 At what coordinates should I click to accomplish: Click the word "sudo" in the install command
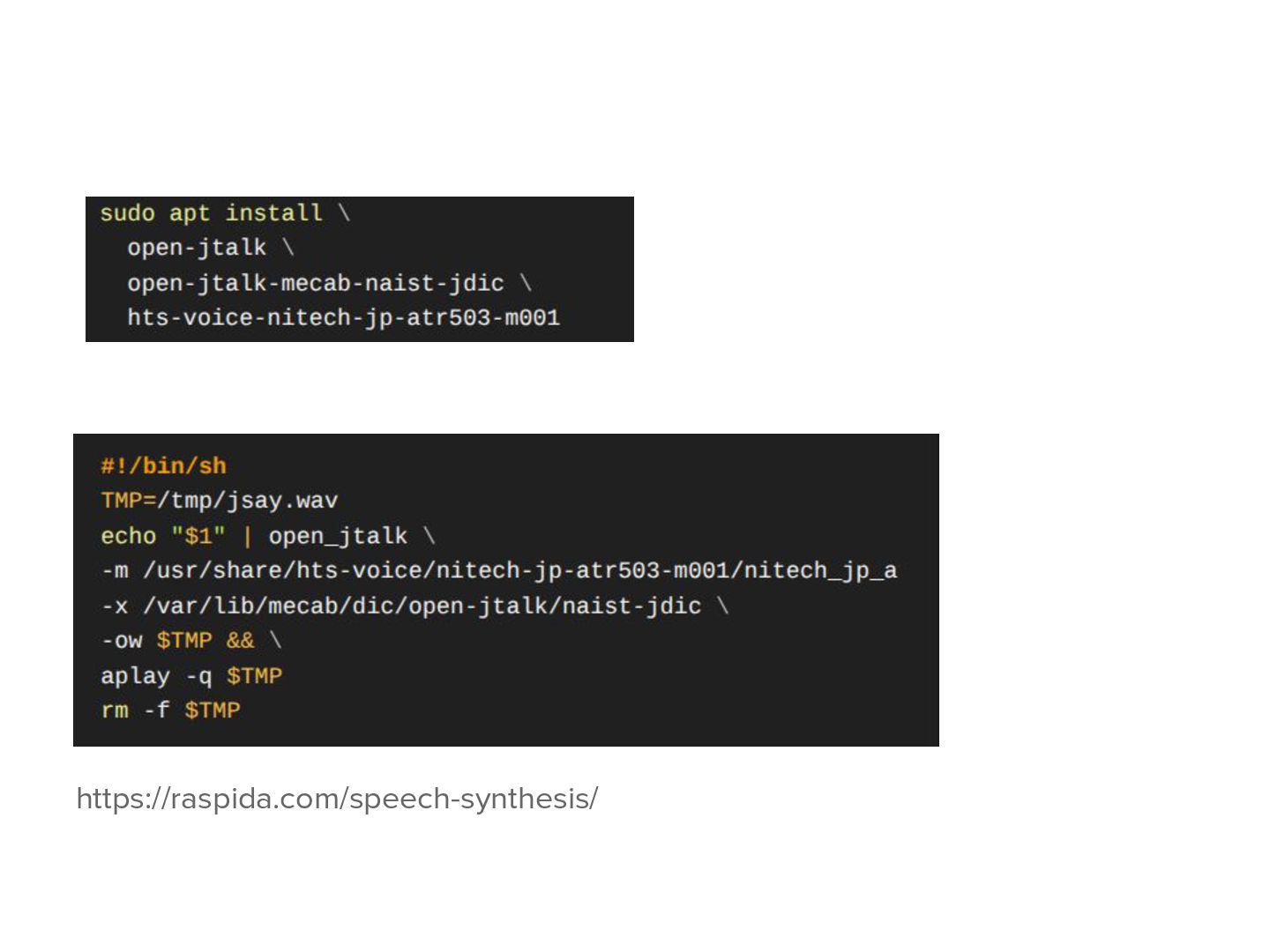coord(127,213)
